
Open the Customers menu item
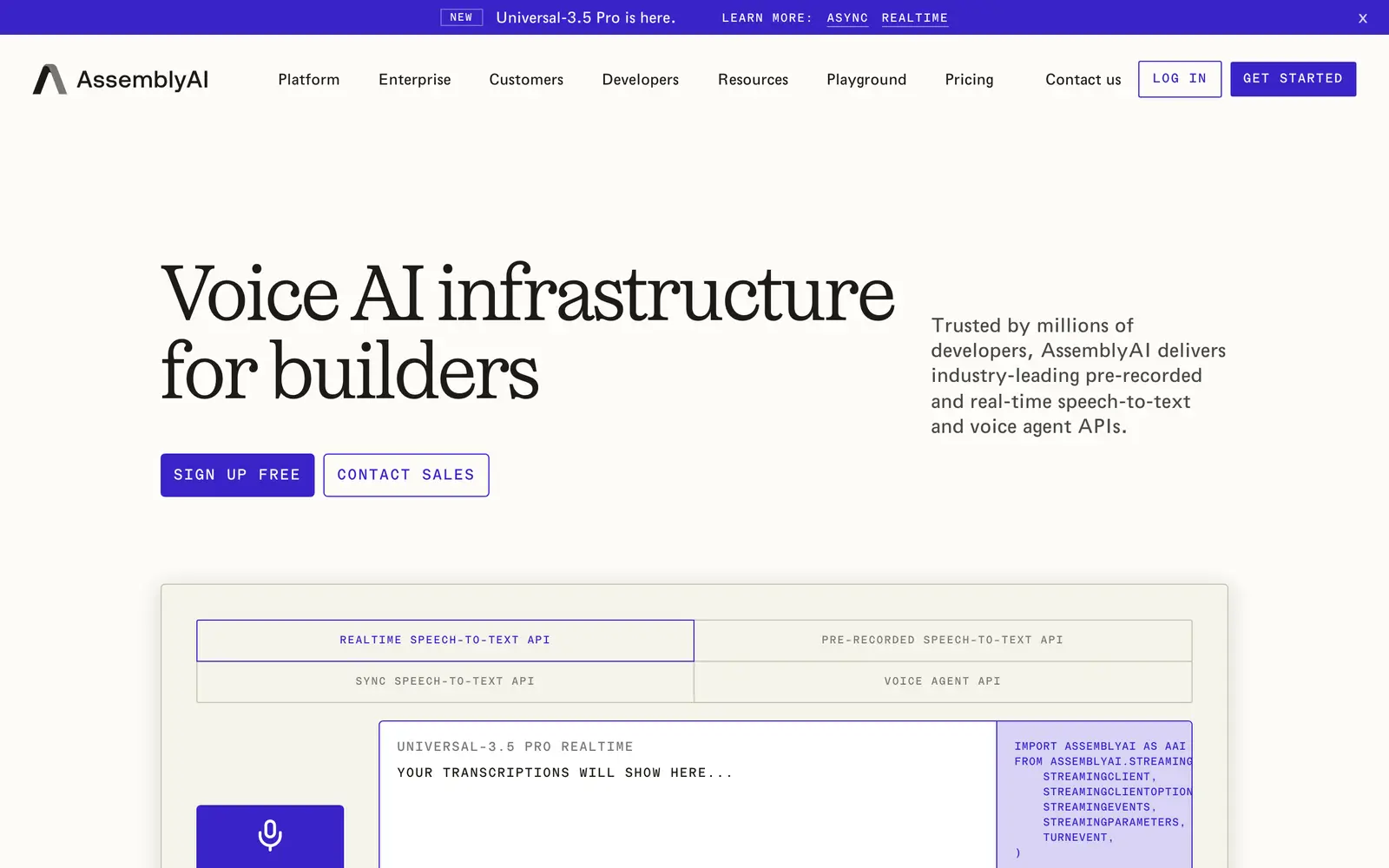coord(526,79)
